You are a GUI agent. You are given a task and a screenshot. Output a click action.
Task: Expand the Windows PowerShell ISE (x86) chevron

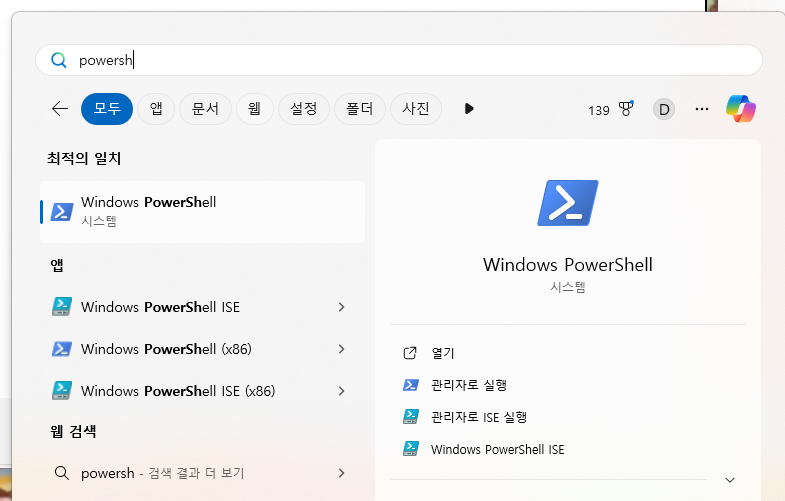341,391
